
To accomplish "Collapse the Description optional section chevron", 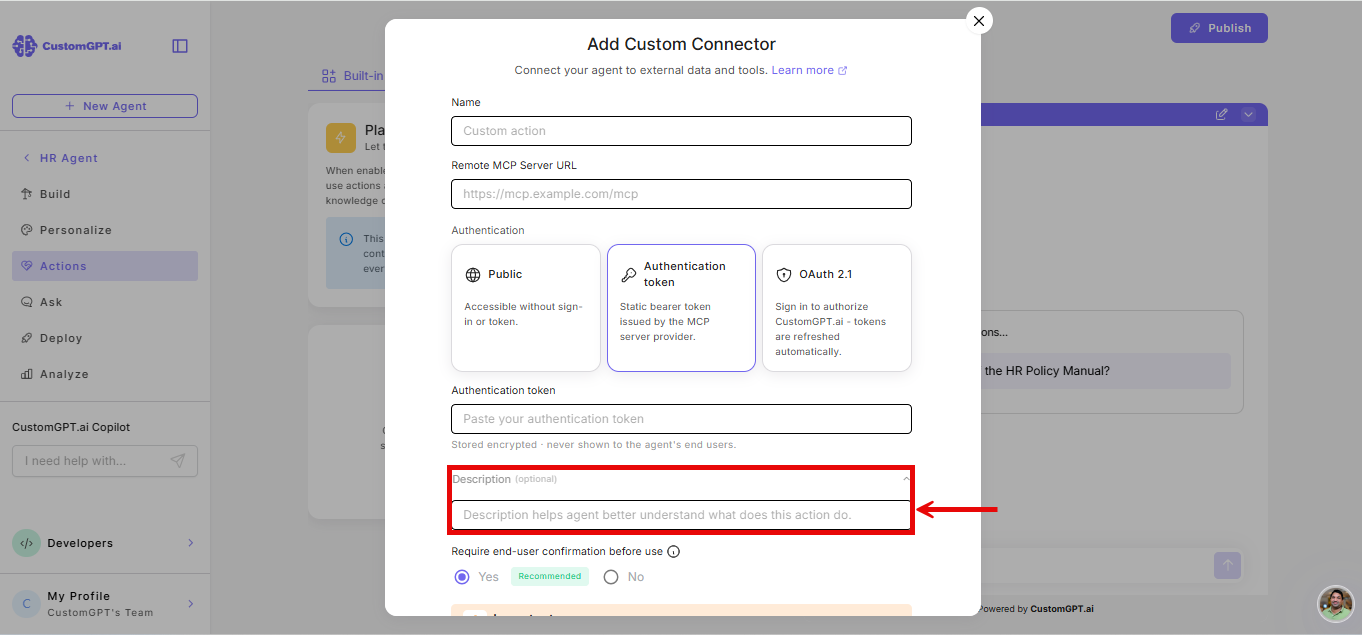I will coord(906,479).
